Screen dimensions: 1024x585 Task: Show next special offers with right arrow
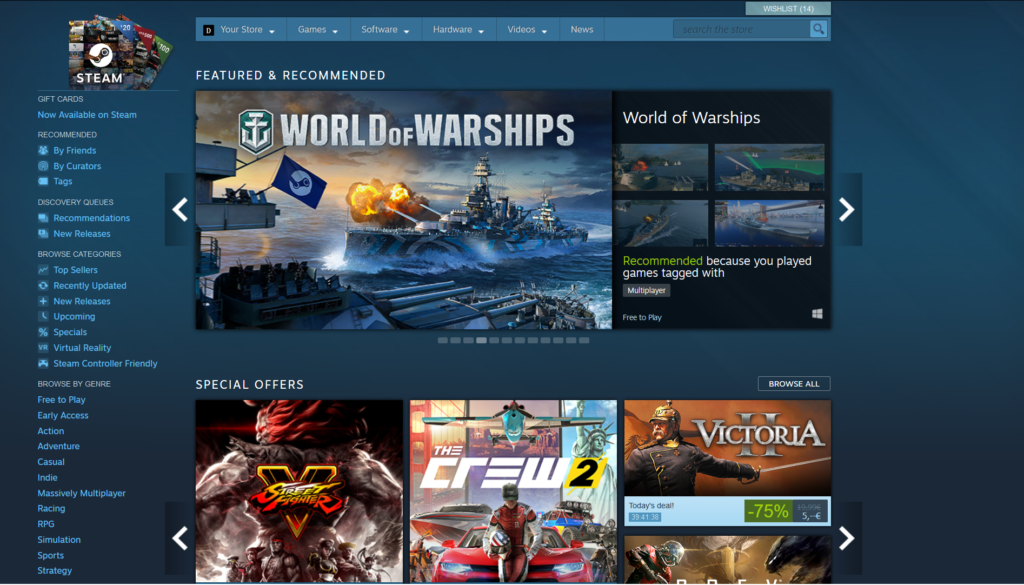(846, 538)
